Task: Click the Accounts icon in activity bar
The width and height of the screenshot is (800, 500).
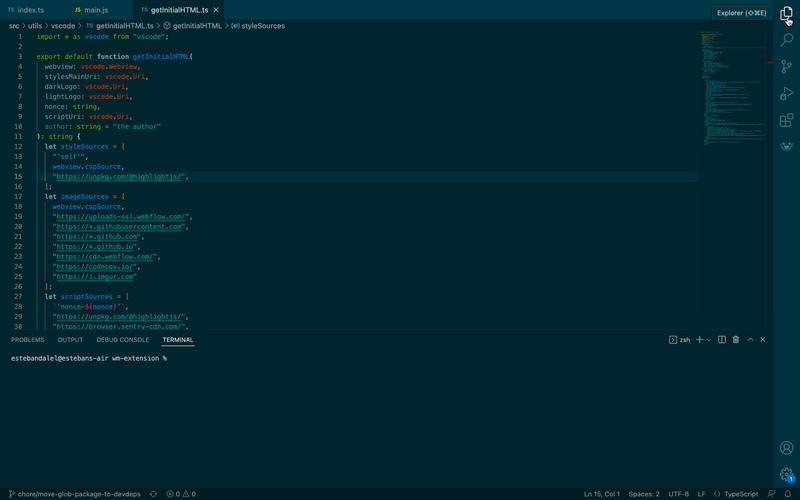Action: (786, 448)
